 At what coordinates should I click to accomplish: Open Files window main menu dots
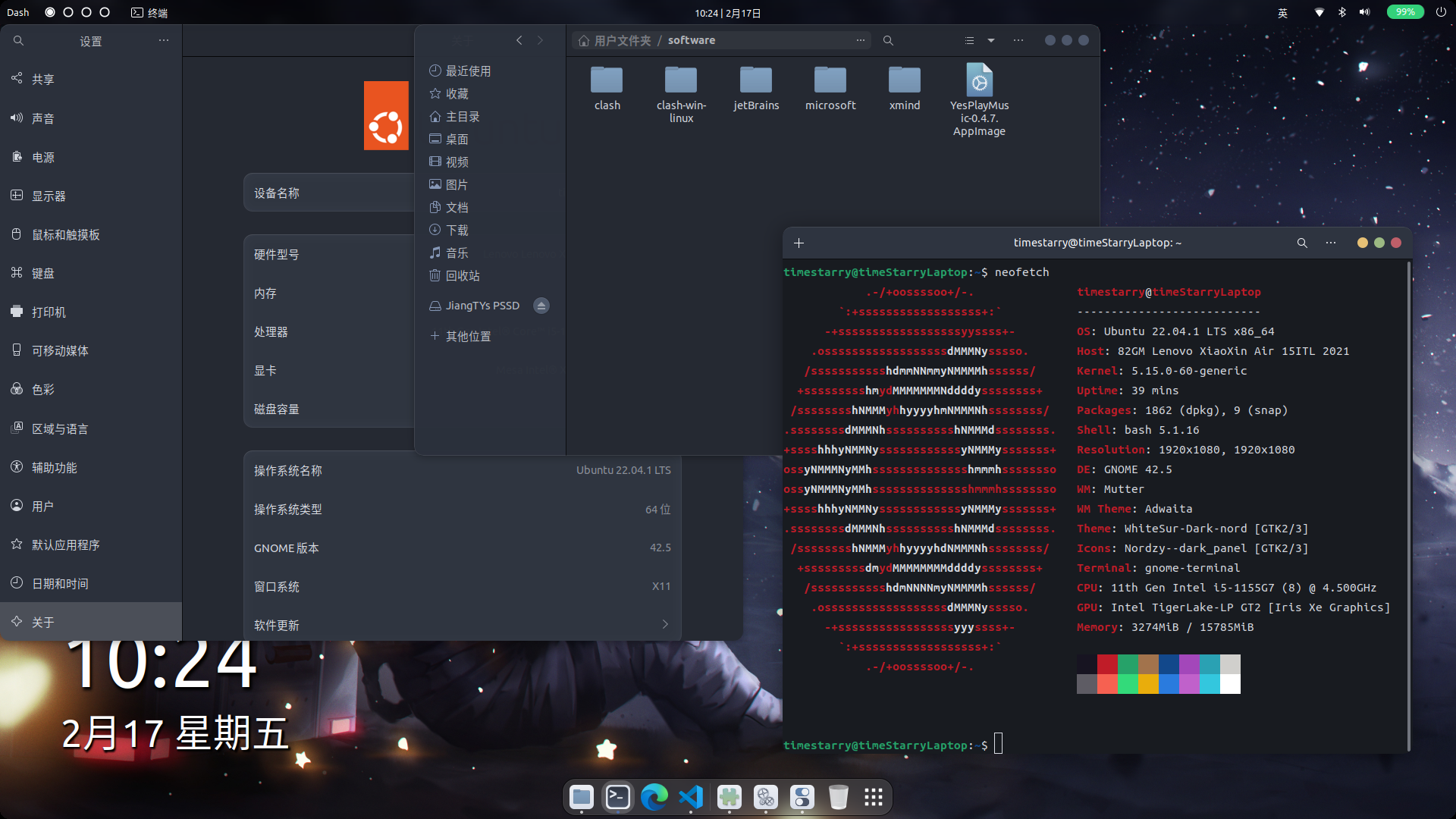point(1018,40)
